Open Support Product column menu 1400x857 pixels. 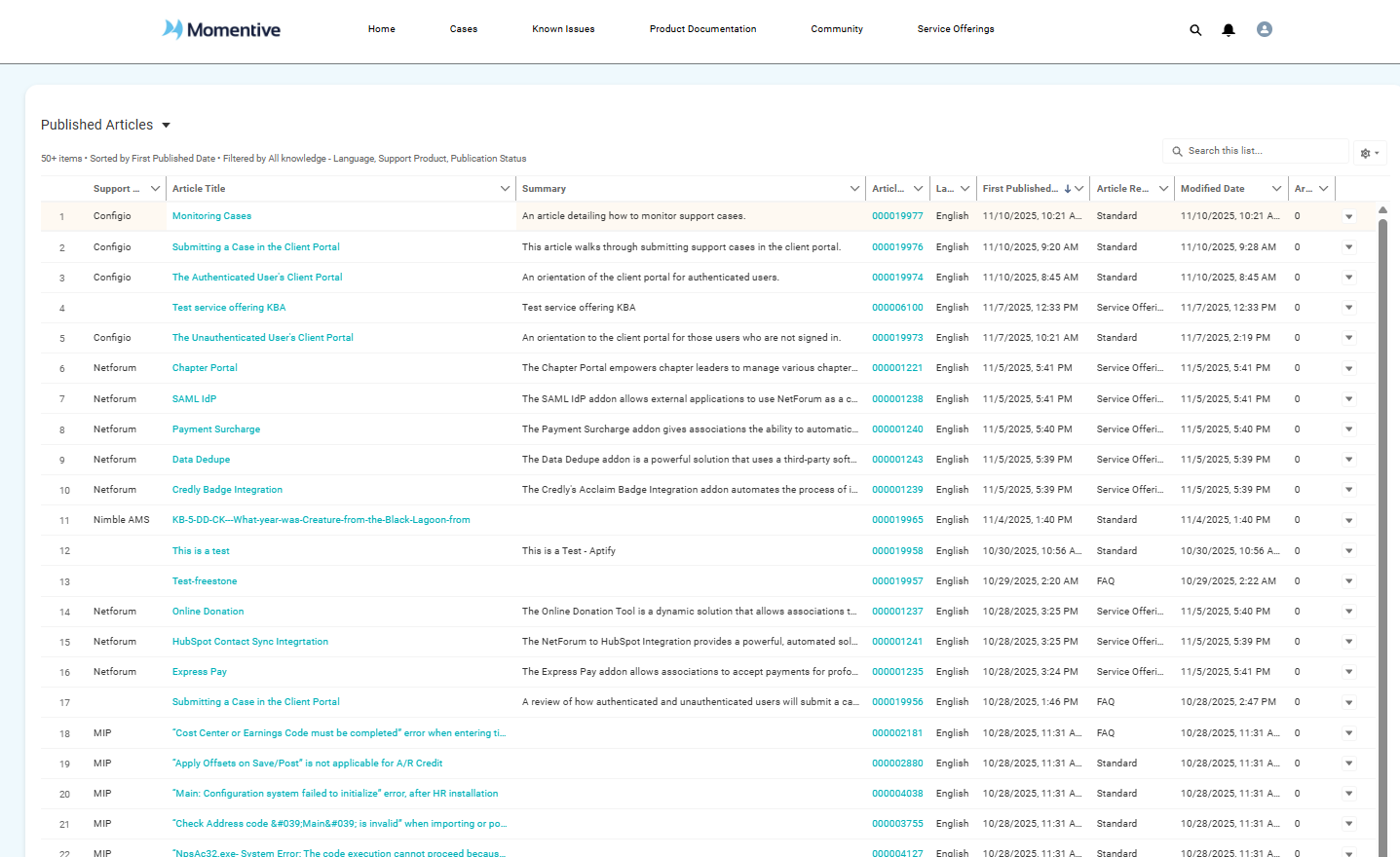(x=155, y=189)
